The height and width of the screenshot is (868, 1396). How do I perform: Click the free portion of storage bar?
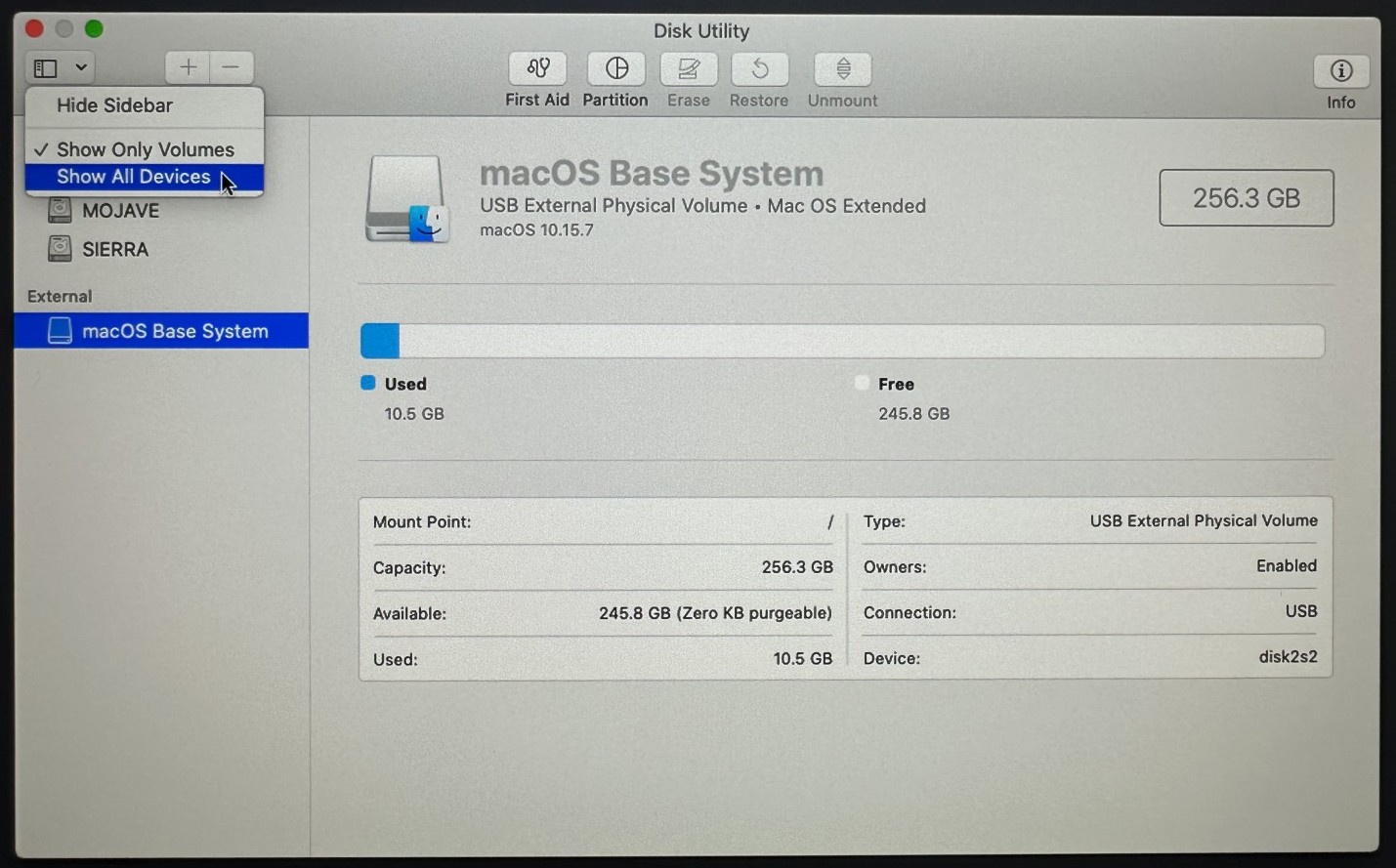pyautogui.click(x=862, y=341)
